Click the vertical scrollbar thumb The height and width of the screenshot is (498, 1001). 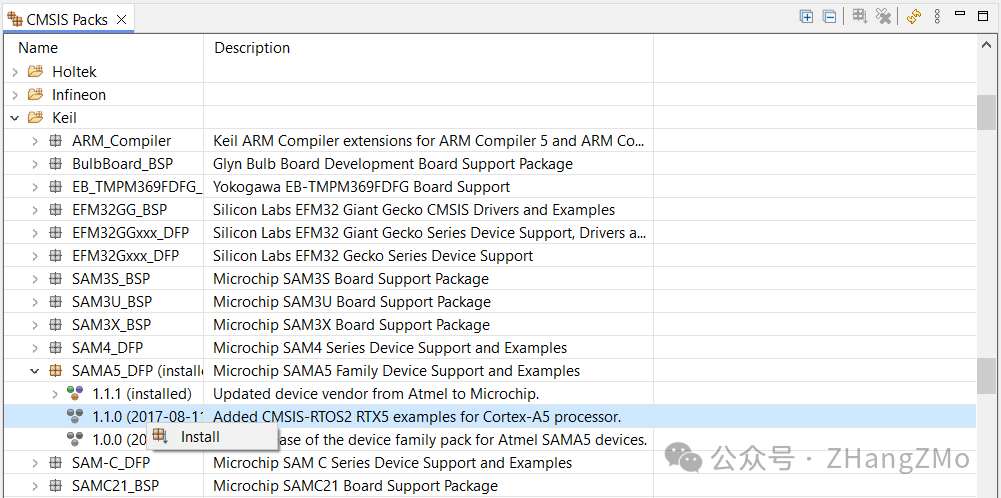coord(986,112)
